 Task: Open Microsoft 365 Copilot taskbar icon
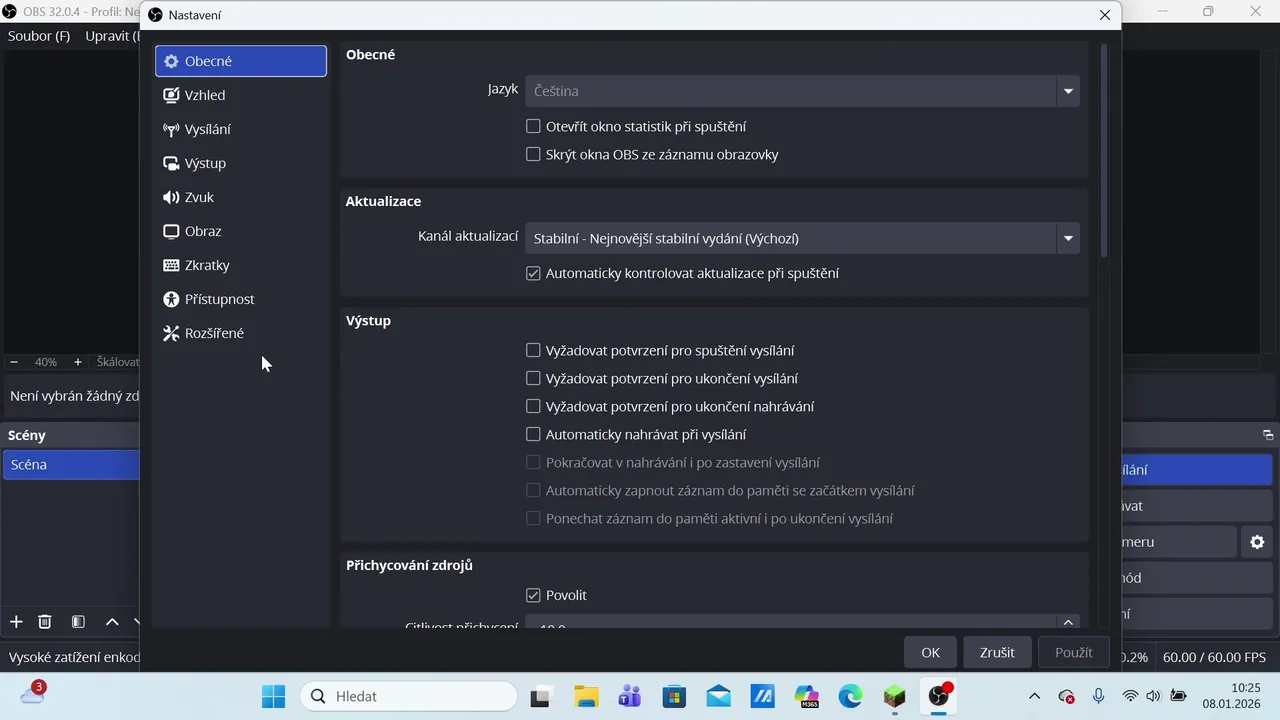tap(806, 696)
